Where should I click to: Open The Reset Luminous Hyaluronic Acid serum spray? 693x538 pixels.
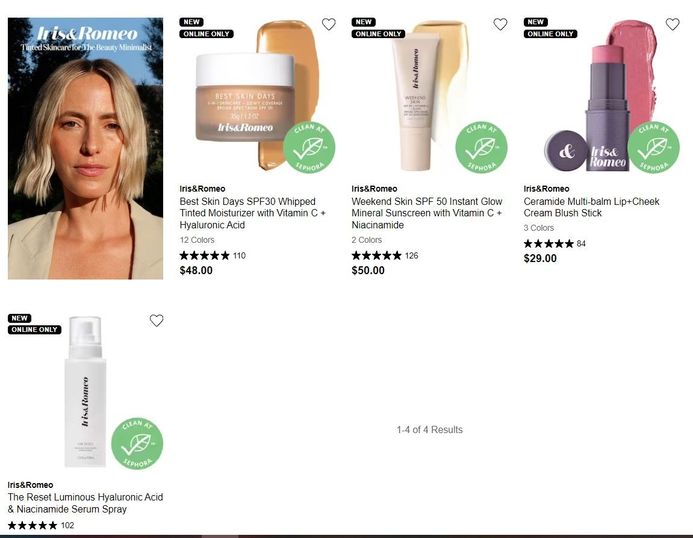(85, 503)
